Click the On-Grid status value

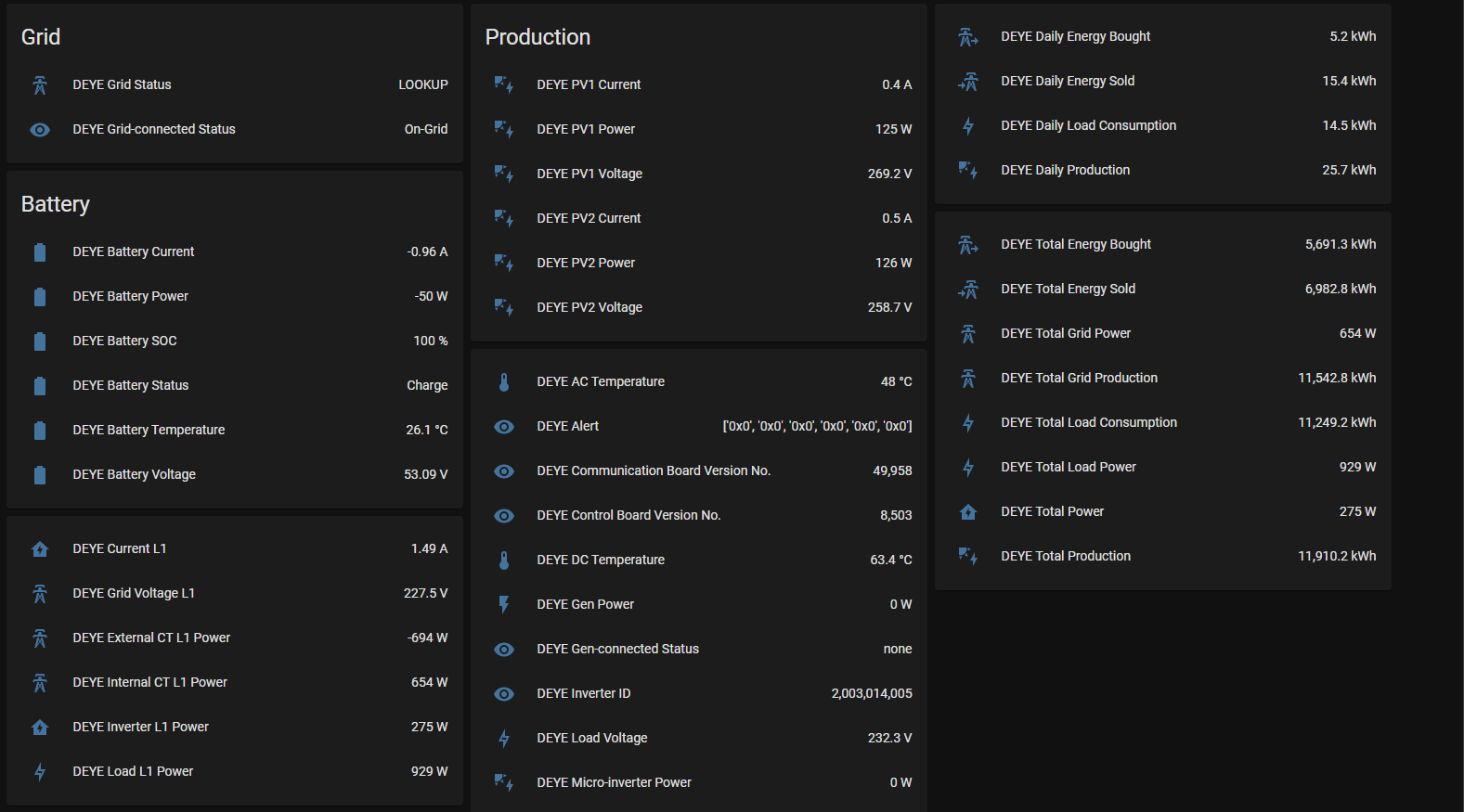[x=426, y=130]
